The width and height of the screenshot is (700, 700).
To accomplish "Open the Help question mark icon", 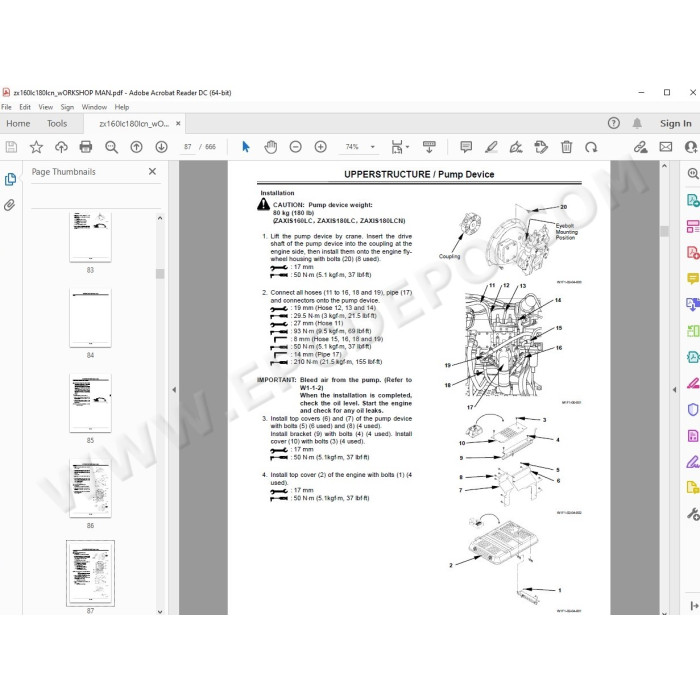I will point(614,123).
